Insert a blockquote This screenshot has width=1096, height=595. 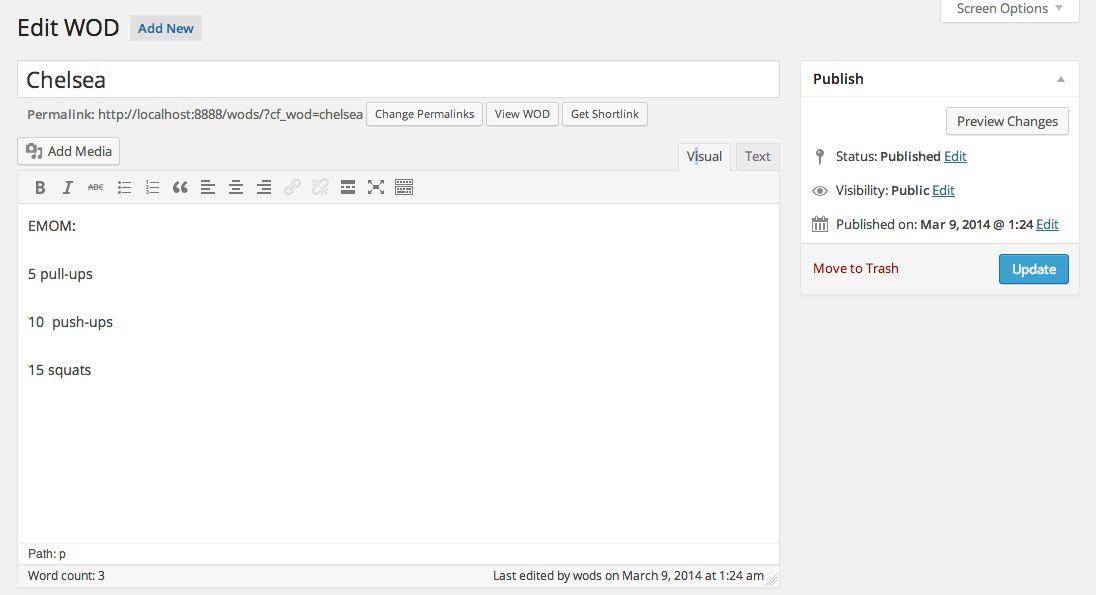(180, 187)
